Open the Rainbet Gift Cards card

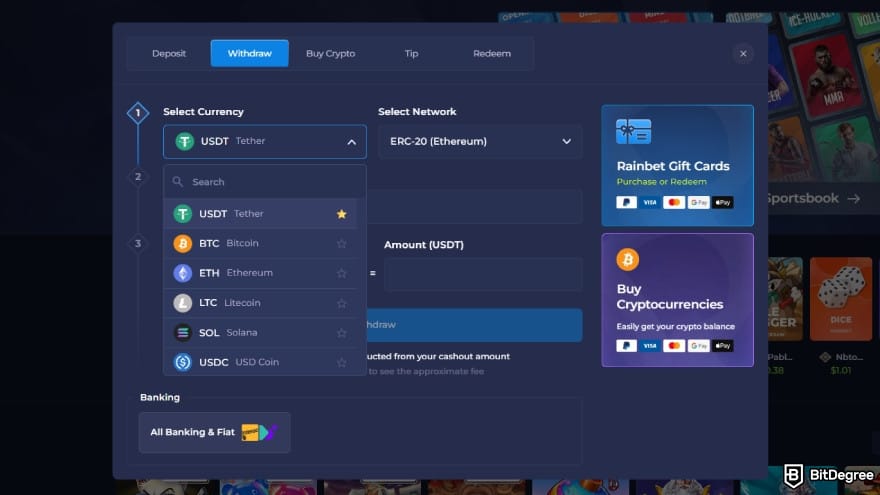[x=677, y=166]
